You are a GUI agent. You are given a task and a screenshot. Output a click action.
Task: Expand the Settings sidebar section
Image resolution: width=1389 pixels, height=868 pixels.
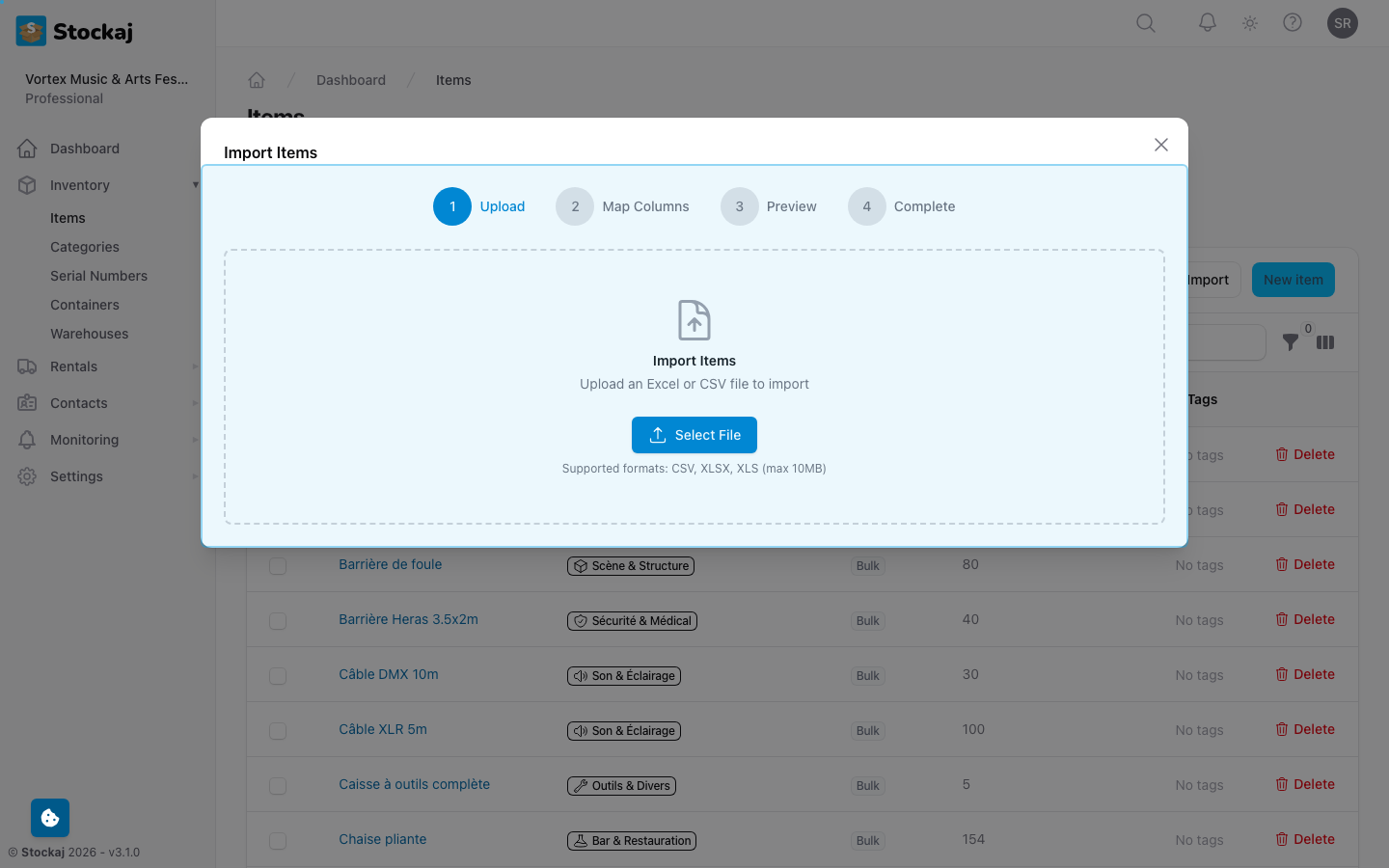[x=196, y=475]
